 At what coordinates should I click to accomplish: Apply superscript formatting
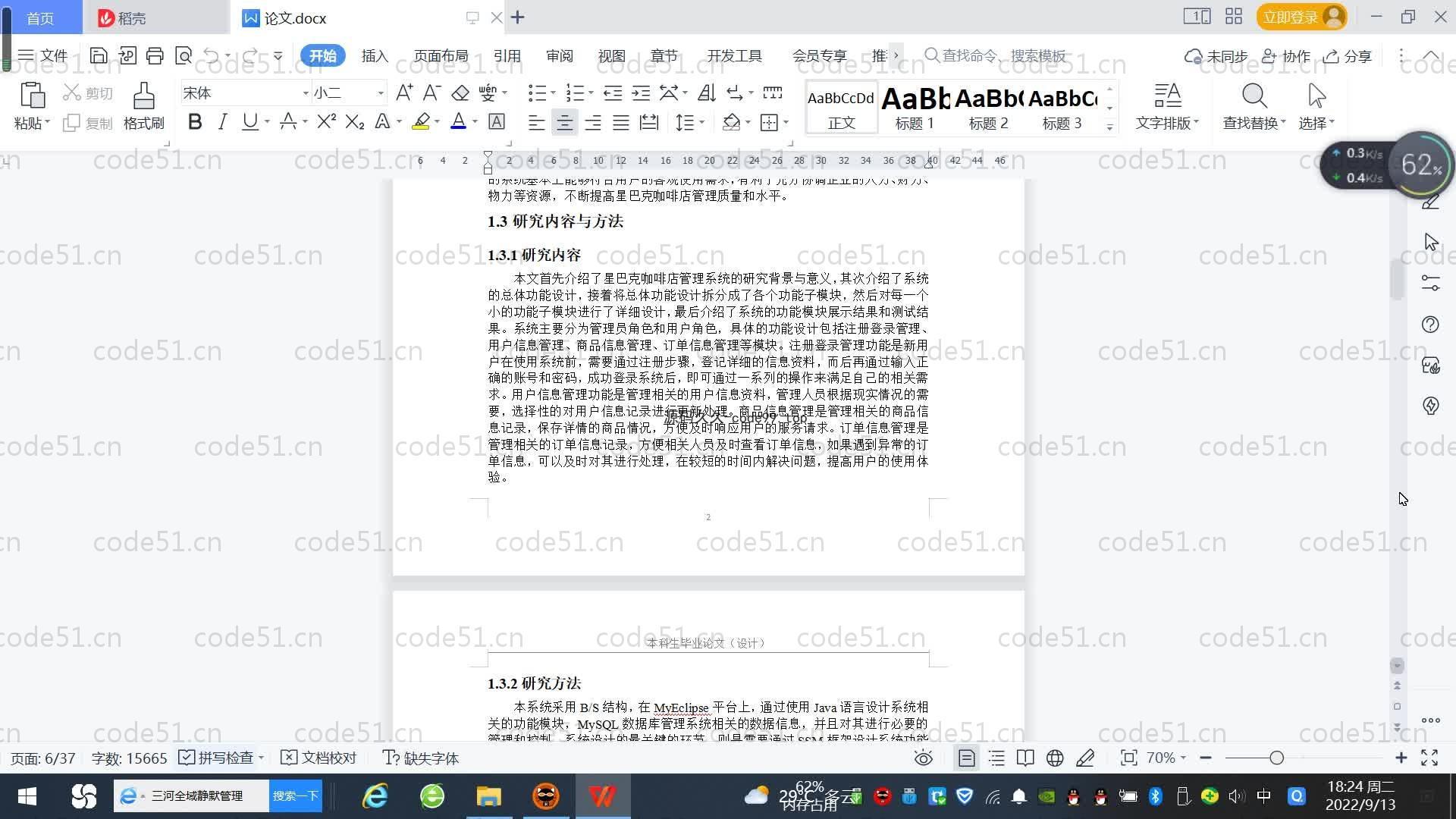[x=326, y=121]
